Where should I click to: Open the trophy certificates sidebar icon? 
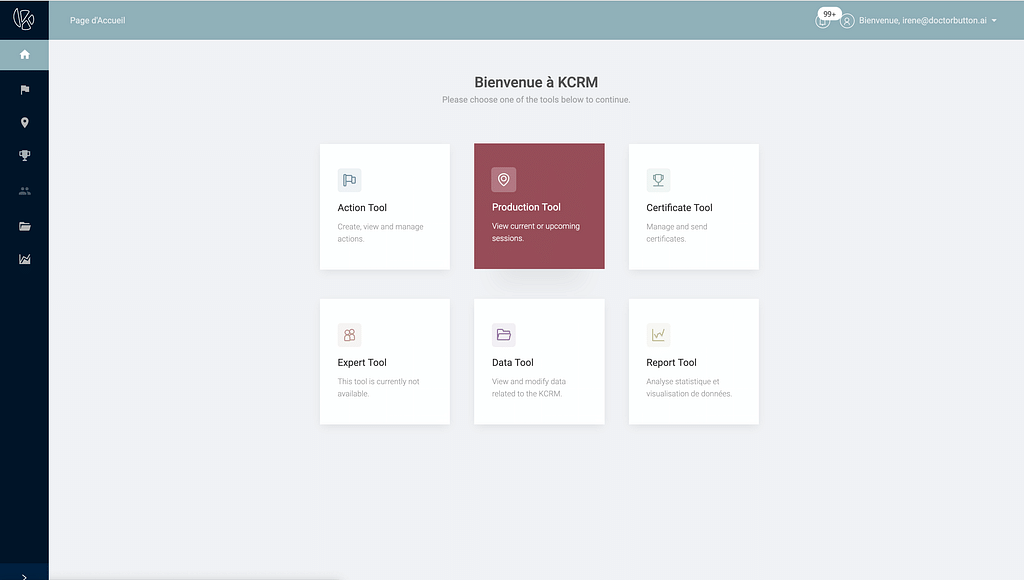pyautogui.click(x=24, y=156)
